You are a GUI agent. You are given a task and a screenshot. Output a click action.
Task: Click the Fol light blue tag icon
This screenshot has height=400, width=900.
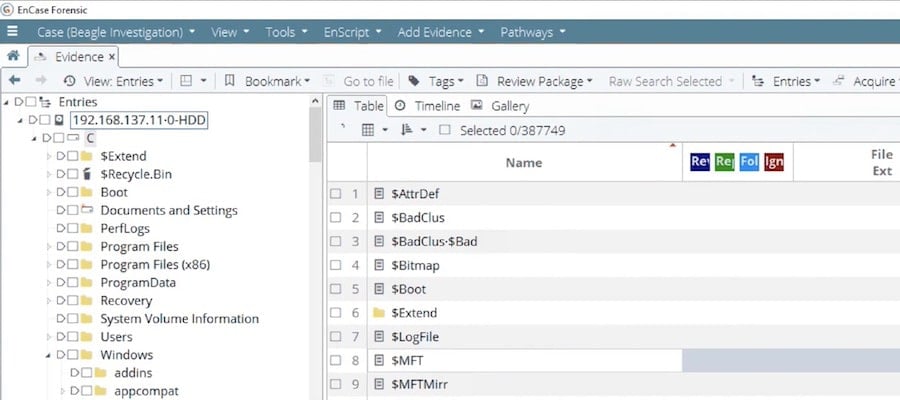click(749, 162)
